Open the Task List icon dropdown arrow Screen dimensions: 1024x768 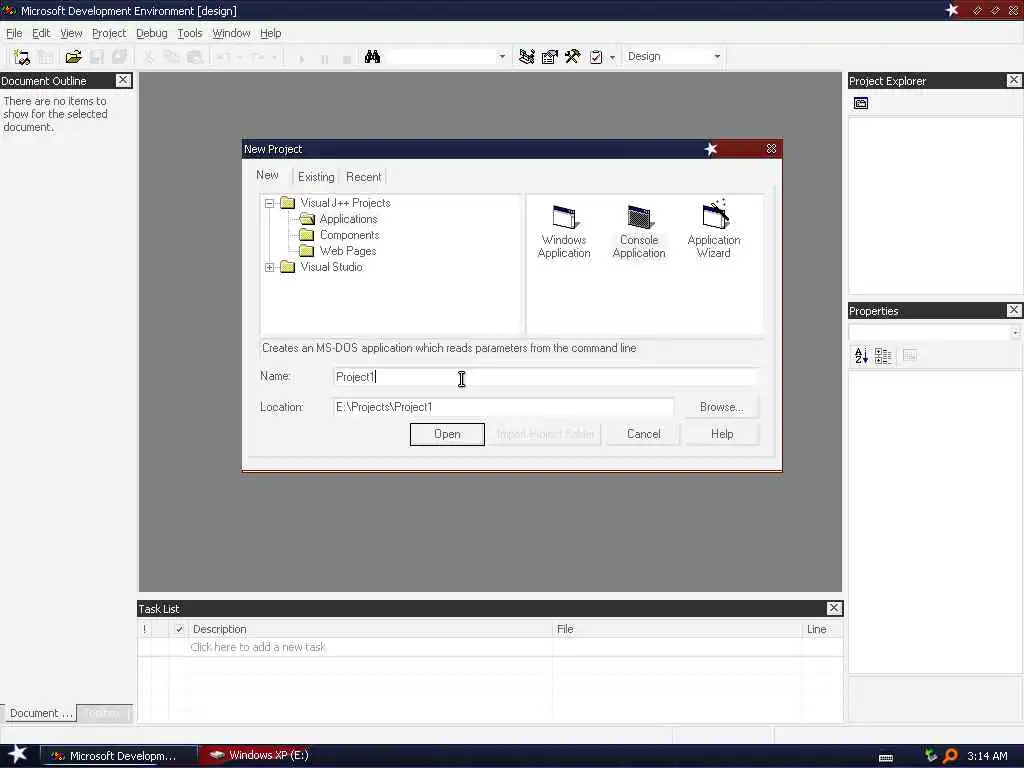point(612,57)
